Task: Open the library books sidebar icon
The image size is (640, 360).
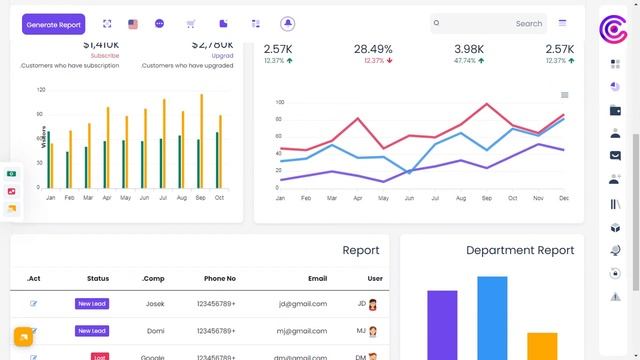Action: click(x=615, y=204)
